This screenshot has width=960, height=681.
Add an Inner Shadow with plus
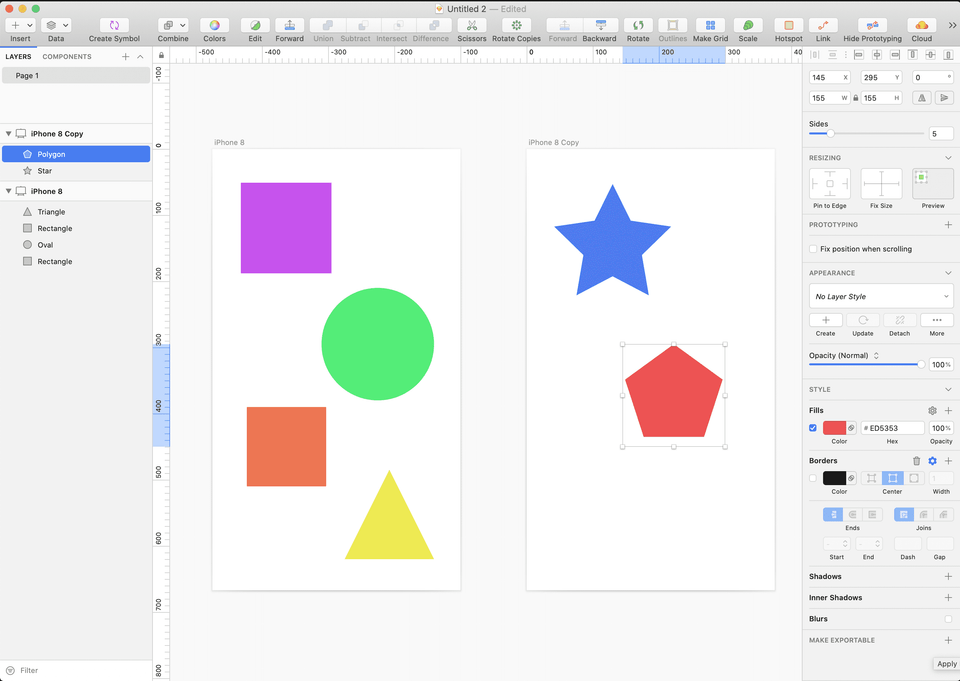pos(948,598)
